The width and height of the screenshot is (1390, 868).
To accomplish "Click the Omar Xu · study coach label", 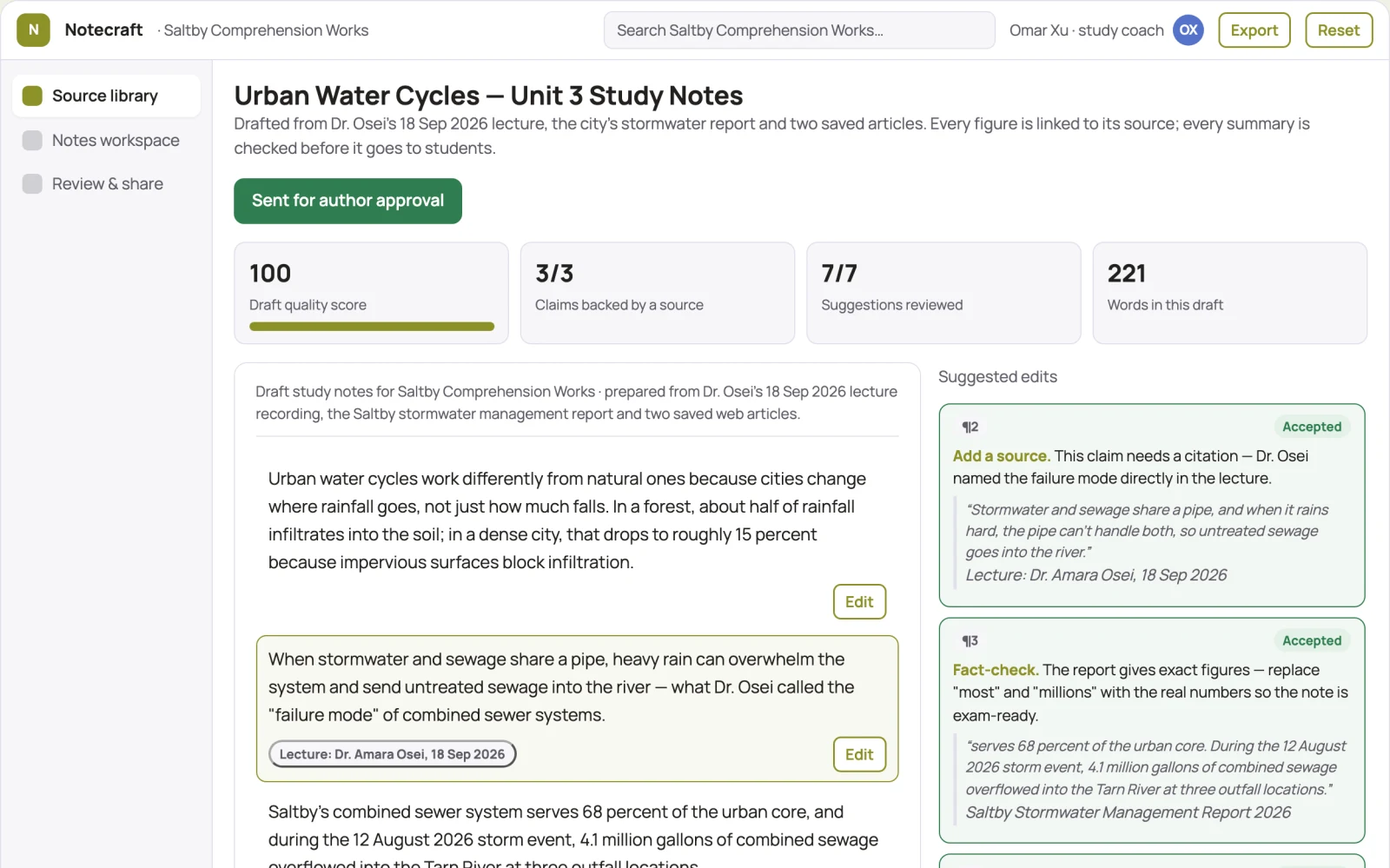I will point(1086,30).
